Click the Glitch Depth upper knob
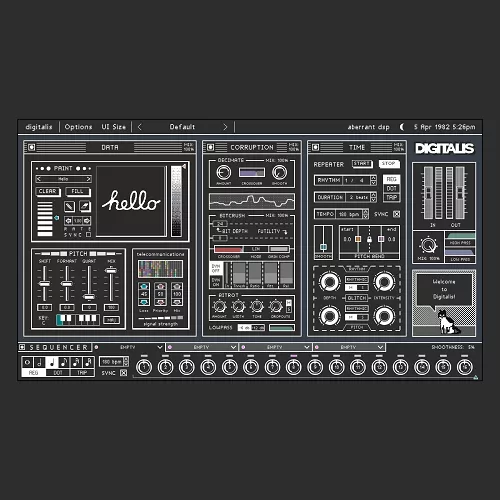The width and height of the screenshot is (500, 500). [x=329, y=282]
